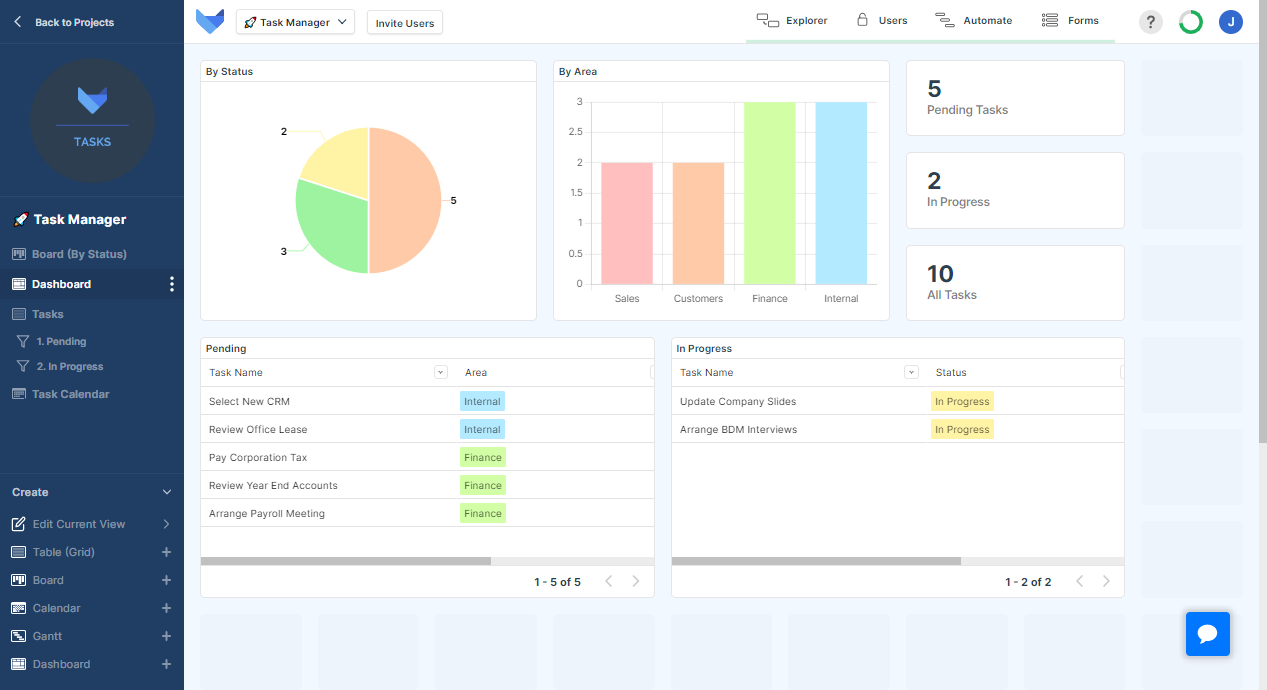1267x690 pixels.
Task: Click the J user avatar
Action: 1231,22
